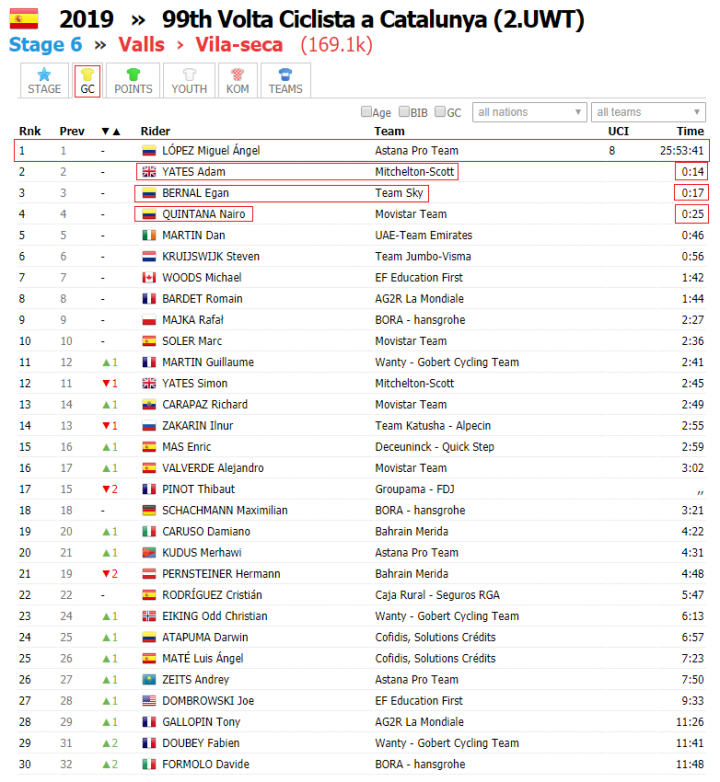
Task: Sort table by Prev column header
Action: tap(72, 131)
